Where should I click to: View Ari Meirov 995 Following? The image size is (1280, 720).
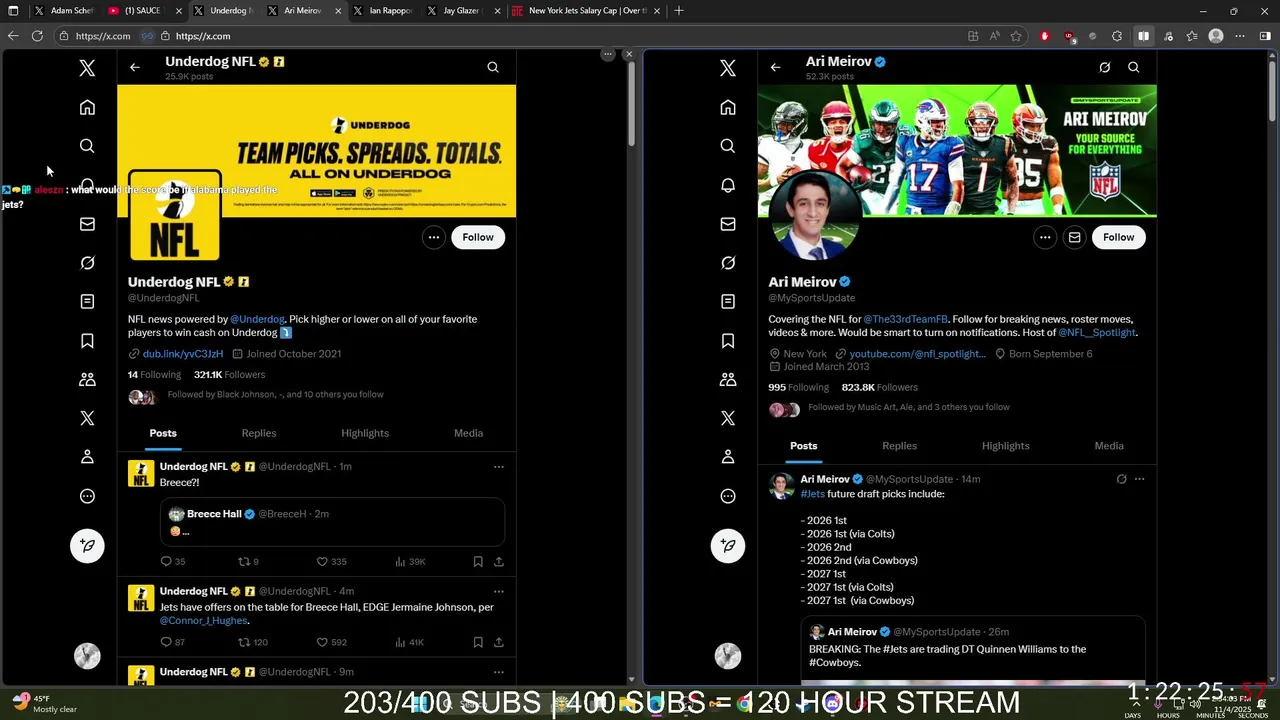(799, 387)
